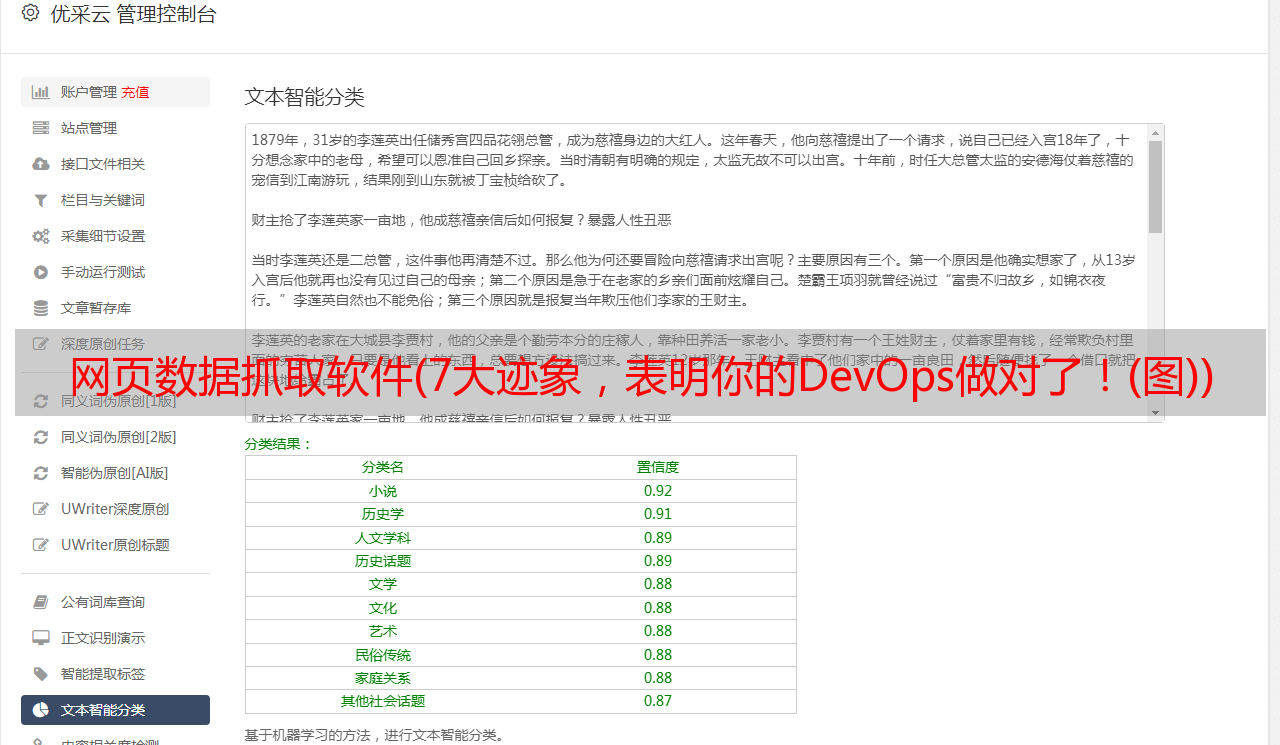The height and width of the screenshot is (745, 1280).
Task: Open the 同义词伪原创[2版] menu item
Action: pos(118,437)
